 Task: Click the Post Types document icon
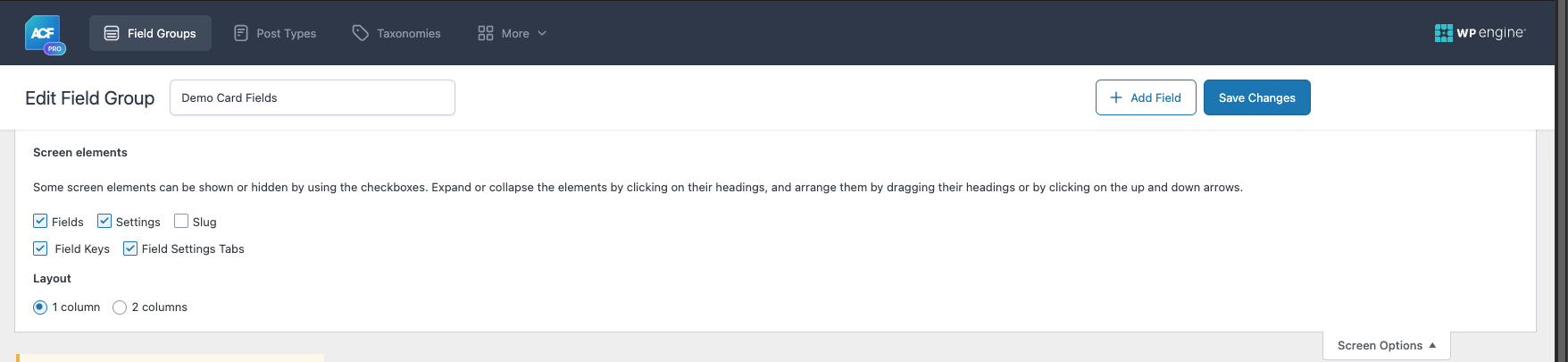pyautogui.click(x=241, y=33)
